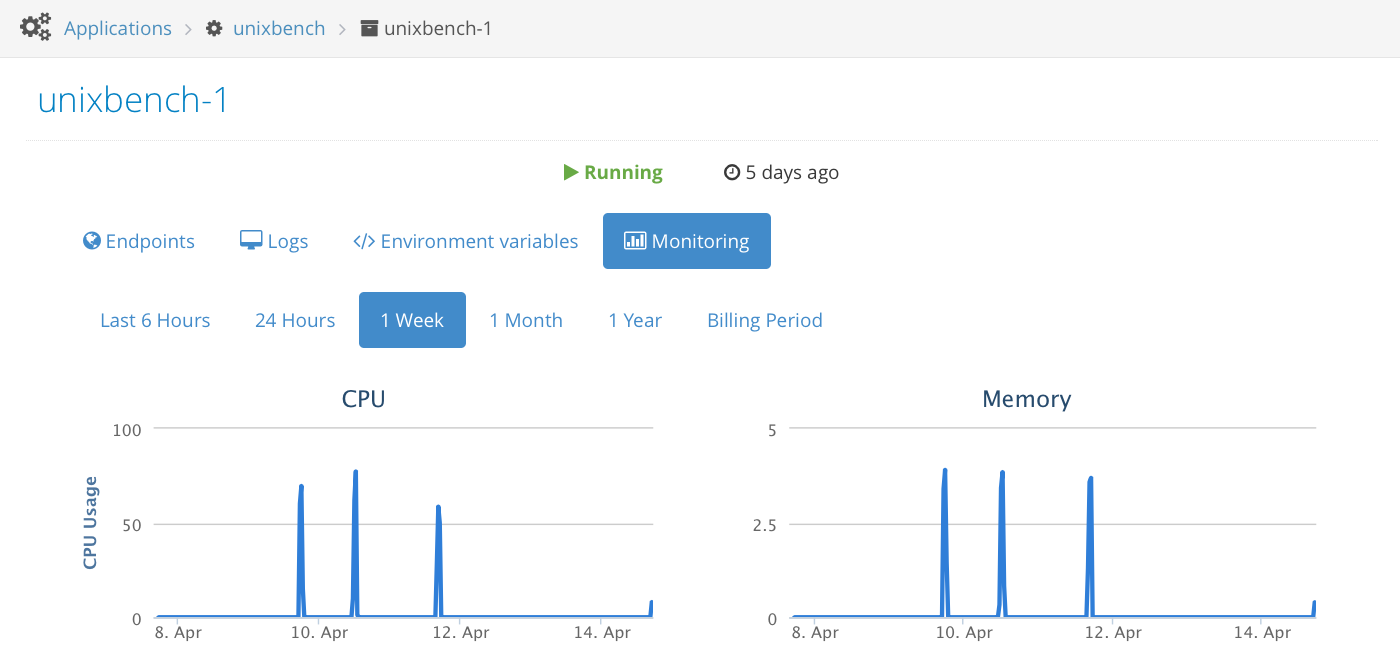Click the gears icon beside Applications
1400x670 pixels.
click(36, 28)
